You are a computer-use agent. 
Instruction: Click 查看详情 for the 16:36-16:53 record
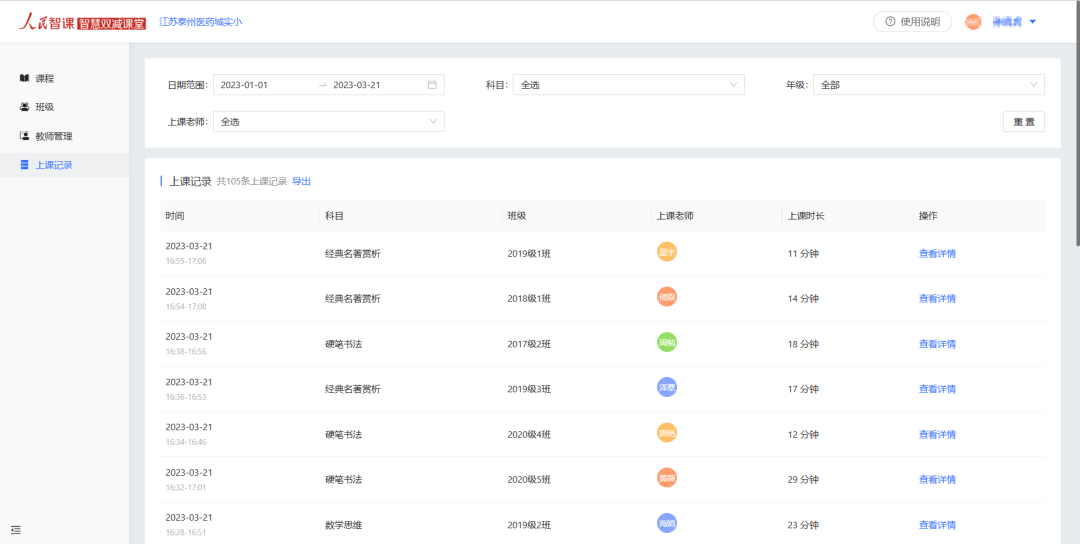[x=937, y=389]
